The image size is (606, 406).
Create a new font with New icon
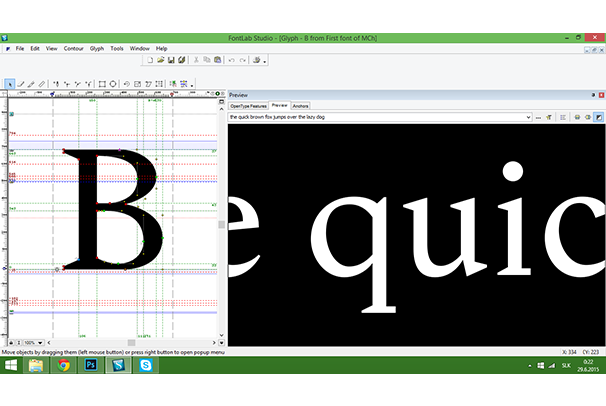tap(149, 60)
